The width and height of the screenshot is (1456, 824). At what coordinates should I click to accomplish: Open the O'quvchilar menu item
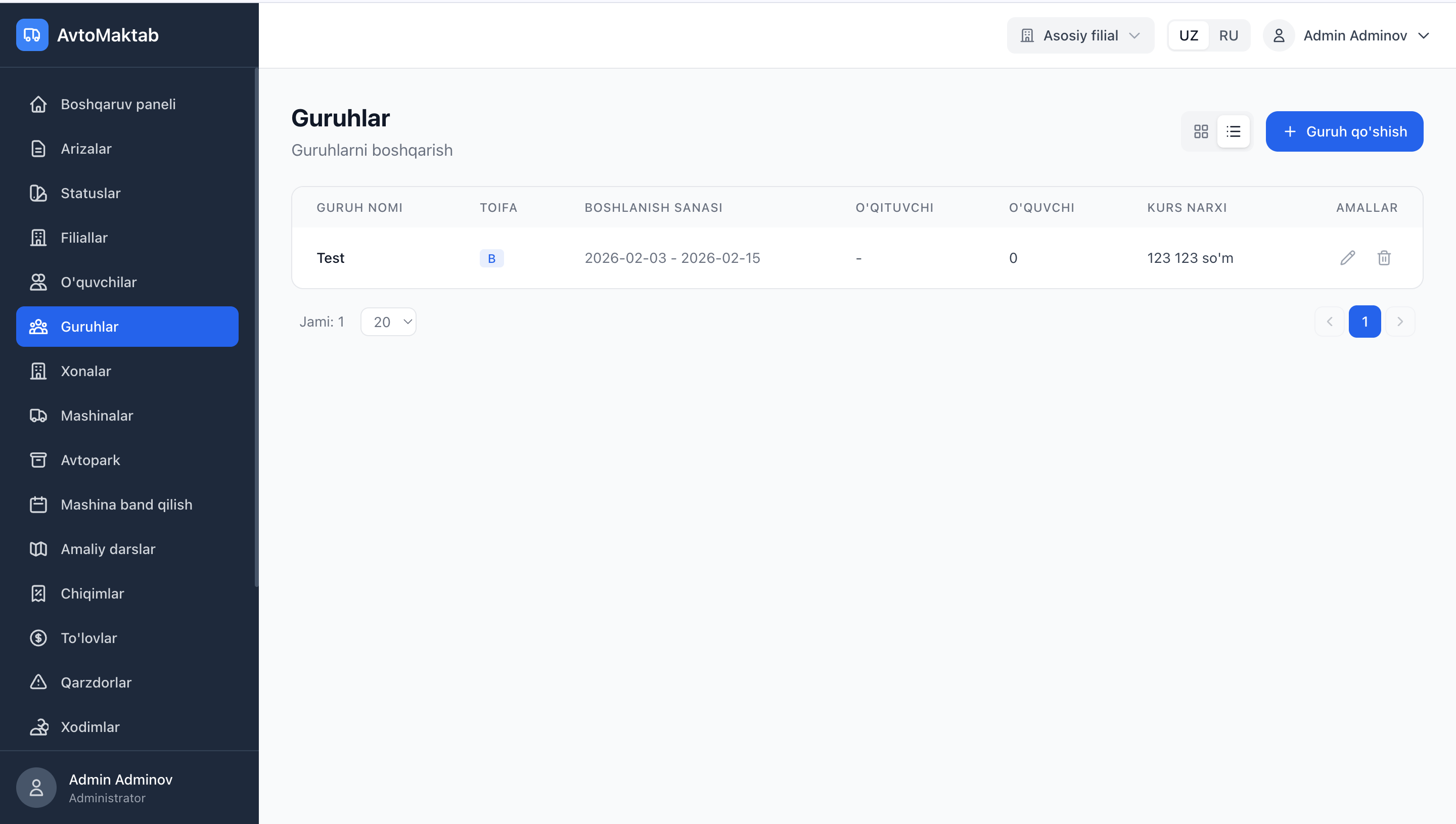[x=99, y=283]
